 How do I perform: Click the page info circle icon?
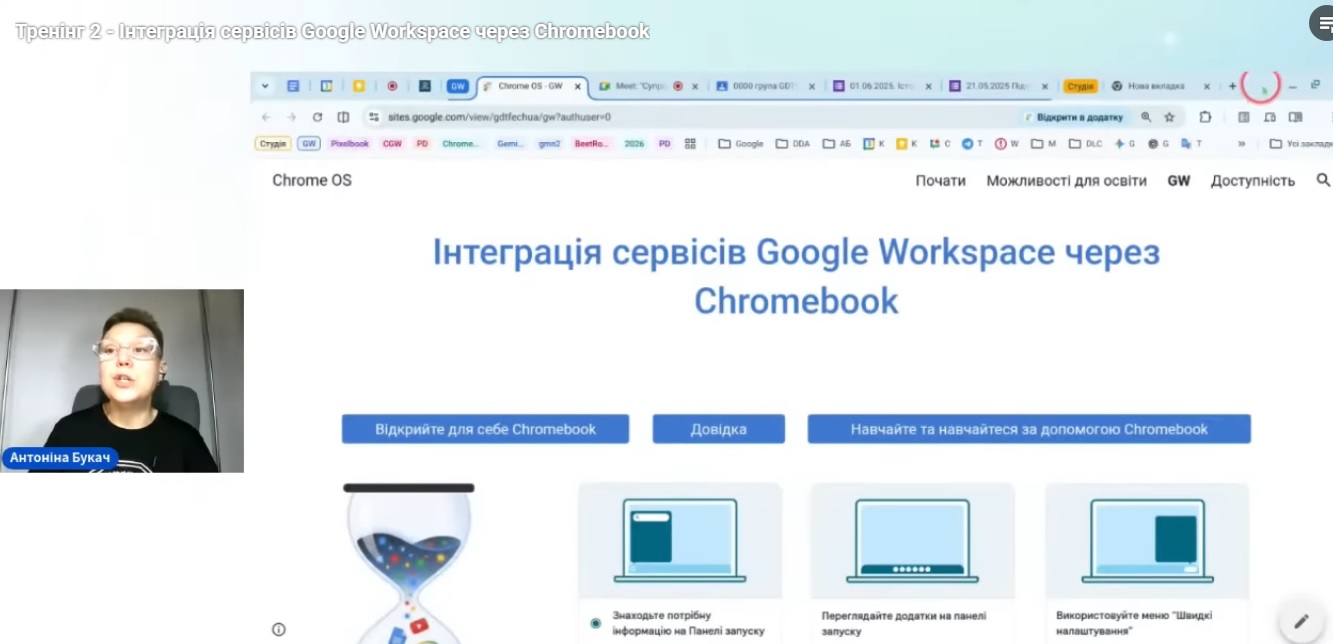[x=281, y=629]
